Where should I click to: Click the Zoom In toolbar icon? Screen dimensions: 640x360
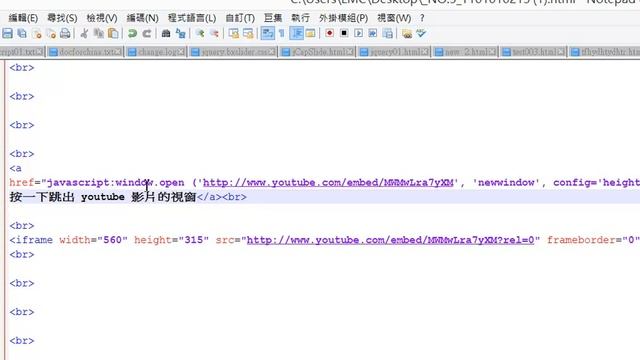point(200,33)
